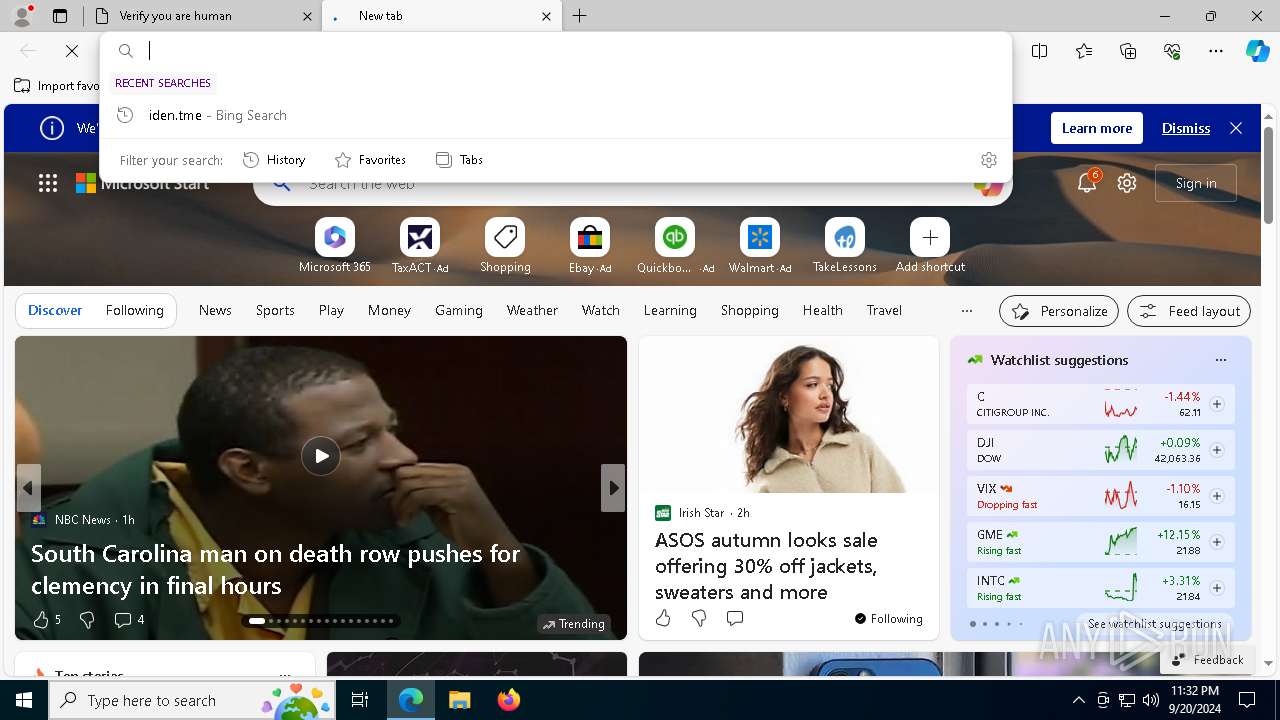Screen dimensions: 1280x720
Task: Open TakeLessons shortcut
Action: click(x=845, y=246)
